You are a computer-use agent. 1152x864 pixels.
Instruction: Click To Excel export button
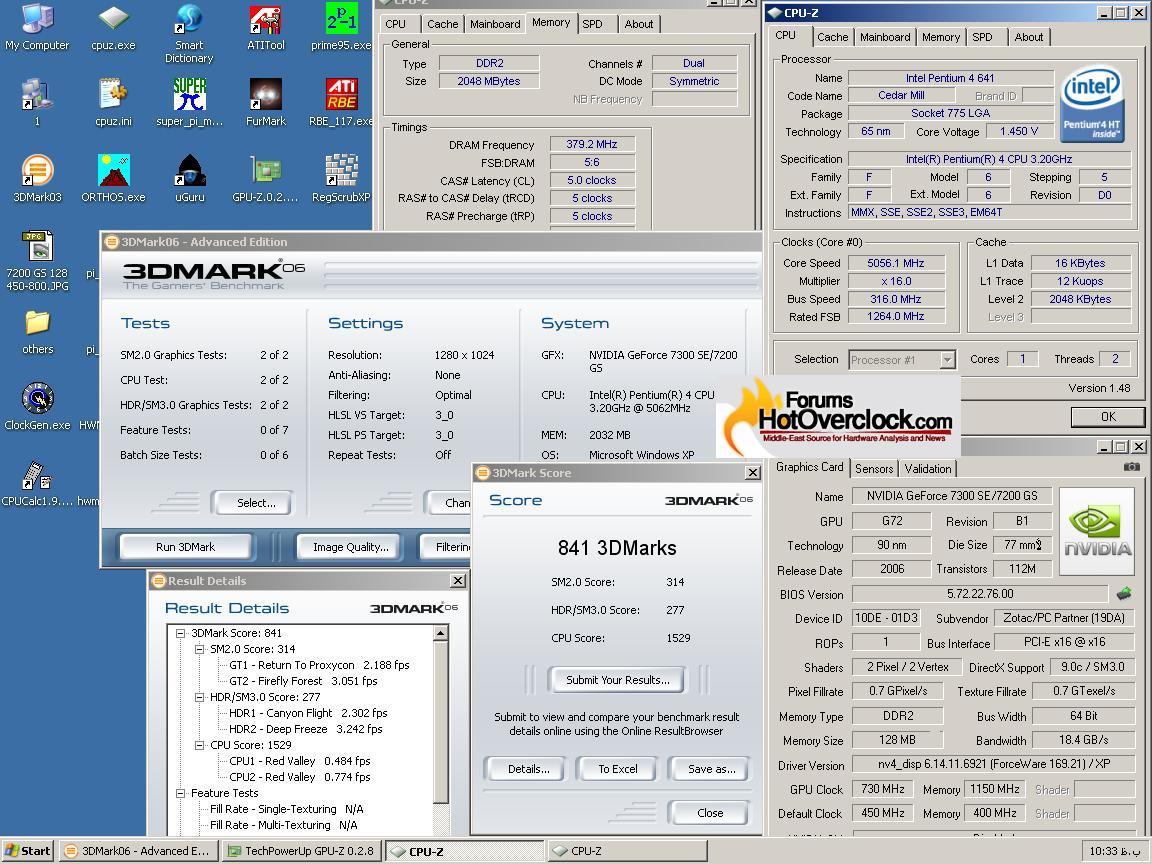point(617,768)
